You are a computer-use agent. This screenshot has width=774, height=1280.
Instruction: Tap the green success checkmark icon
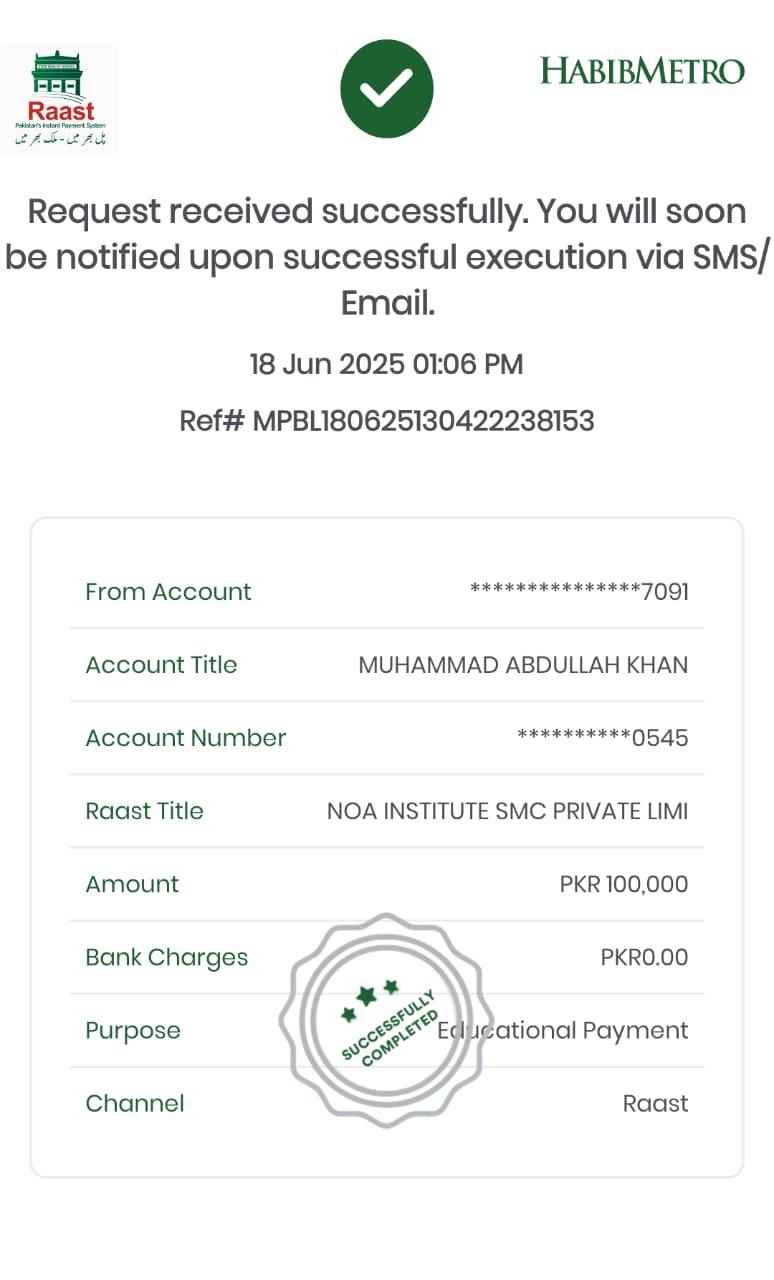(x=387, y=89)
